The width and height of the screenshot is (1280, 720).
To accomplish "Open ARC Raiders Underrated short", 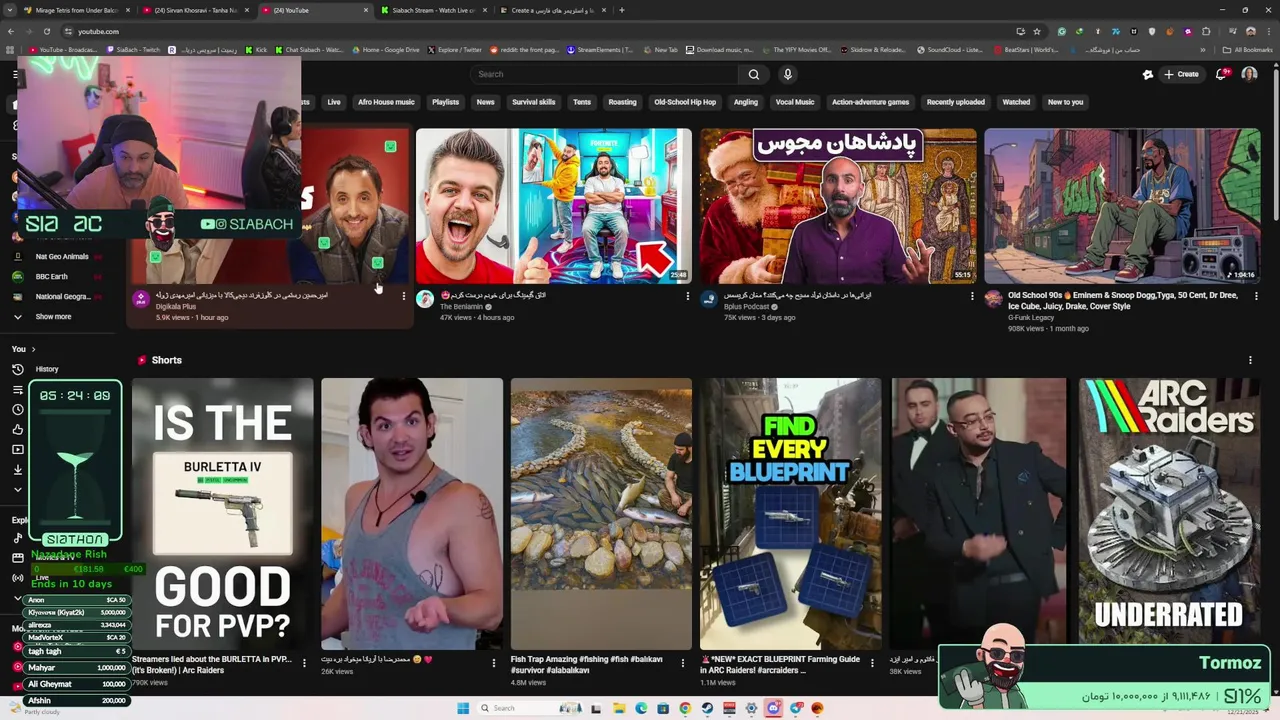I will click(1169, 514).
